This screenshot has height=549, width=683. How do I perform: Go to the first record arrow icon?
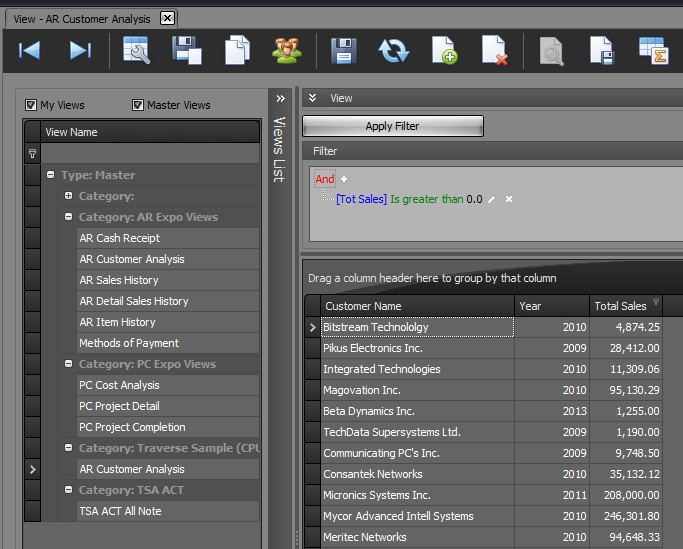click(29, 50)
